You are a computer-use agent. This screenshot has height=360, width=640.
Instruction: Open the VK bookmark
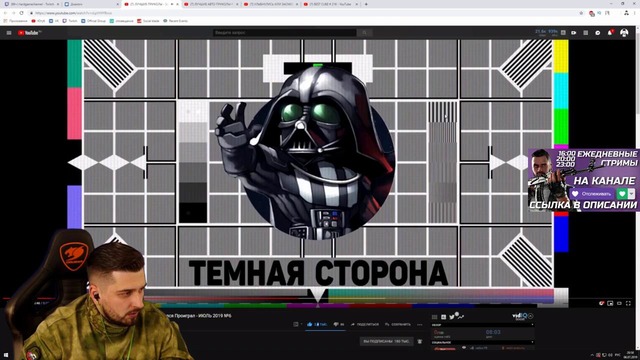coord(54,21)
